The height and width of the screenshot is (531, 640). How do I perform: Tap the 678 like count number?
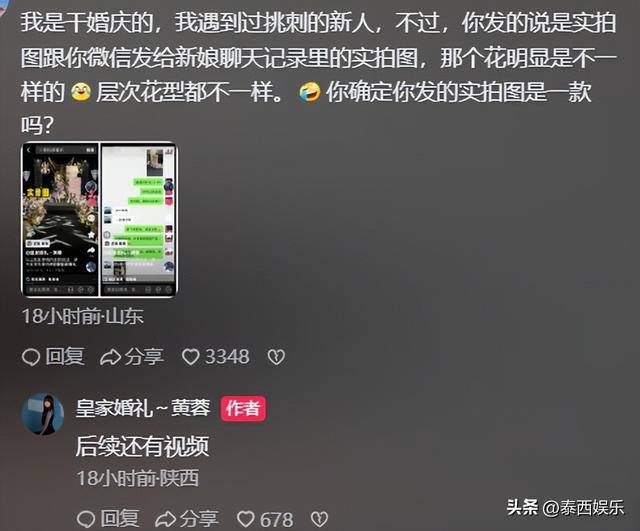(x=277, y=520)
